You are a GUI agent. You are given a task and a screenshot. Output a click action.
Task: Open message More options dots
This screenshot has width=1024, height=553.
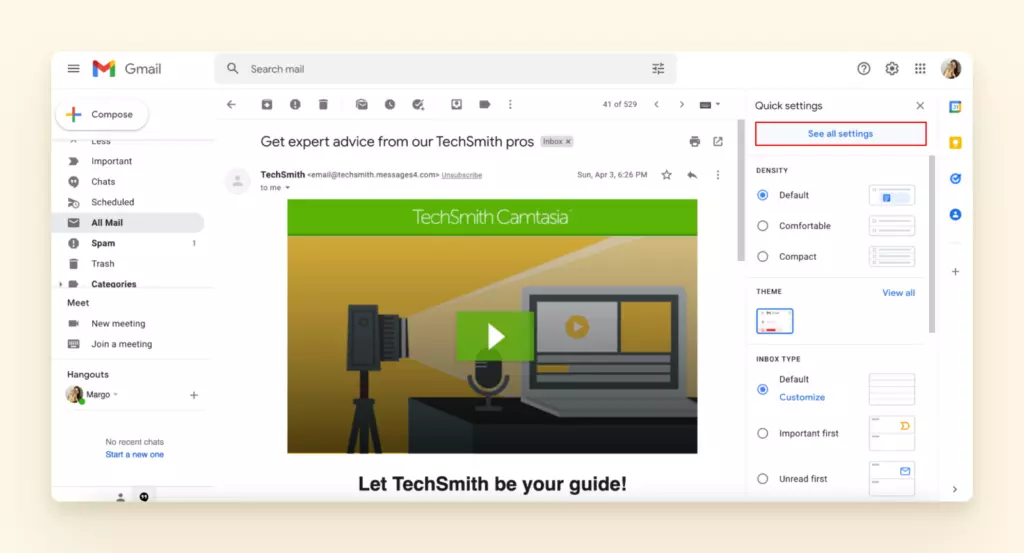[x=718, y=175]
